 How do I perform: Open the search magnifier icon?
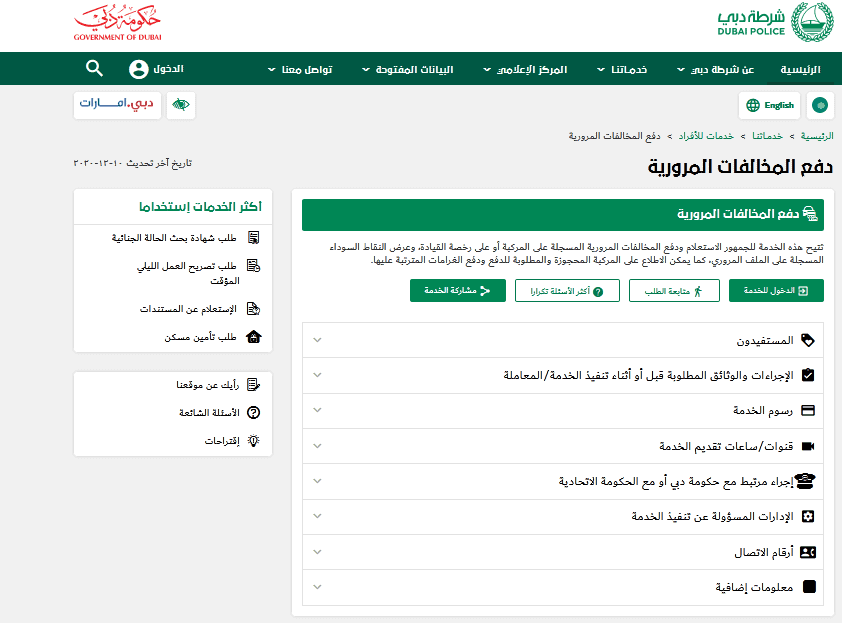[95, 68]
